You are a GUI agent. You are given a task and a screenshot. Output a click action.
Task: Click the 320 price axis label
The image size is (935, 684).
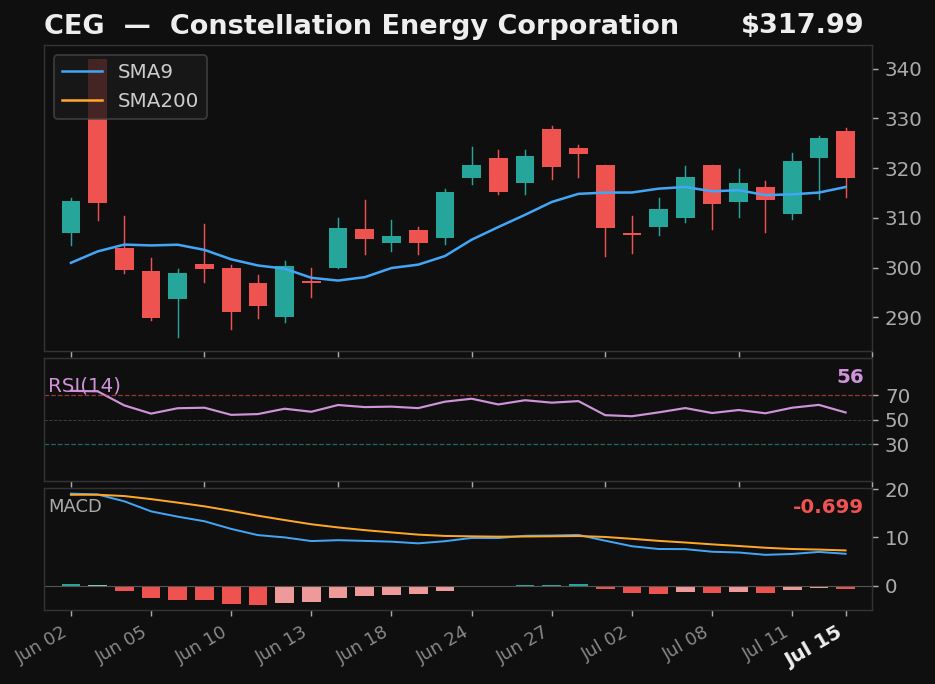click(x=903, y=169)
